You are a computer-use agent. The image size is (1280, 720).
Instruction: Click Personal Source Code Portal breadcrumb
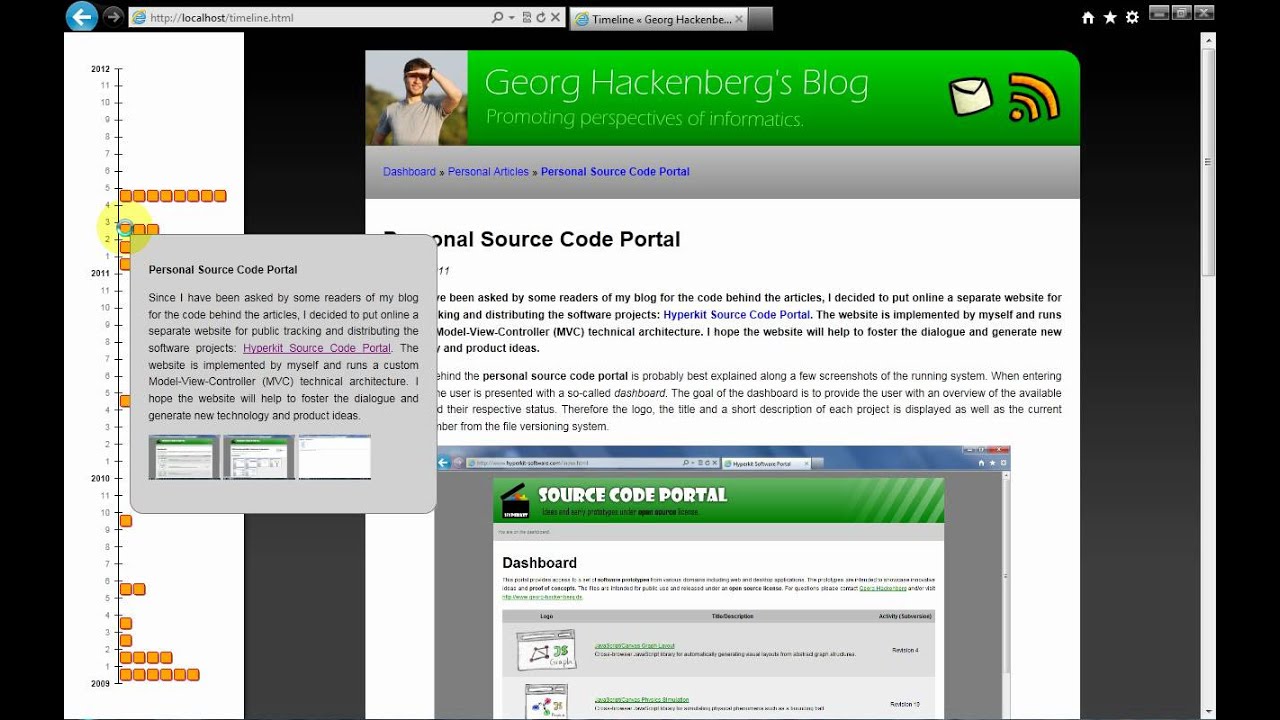[x=615, y=172]
